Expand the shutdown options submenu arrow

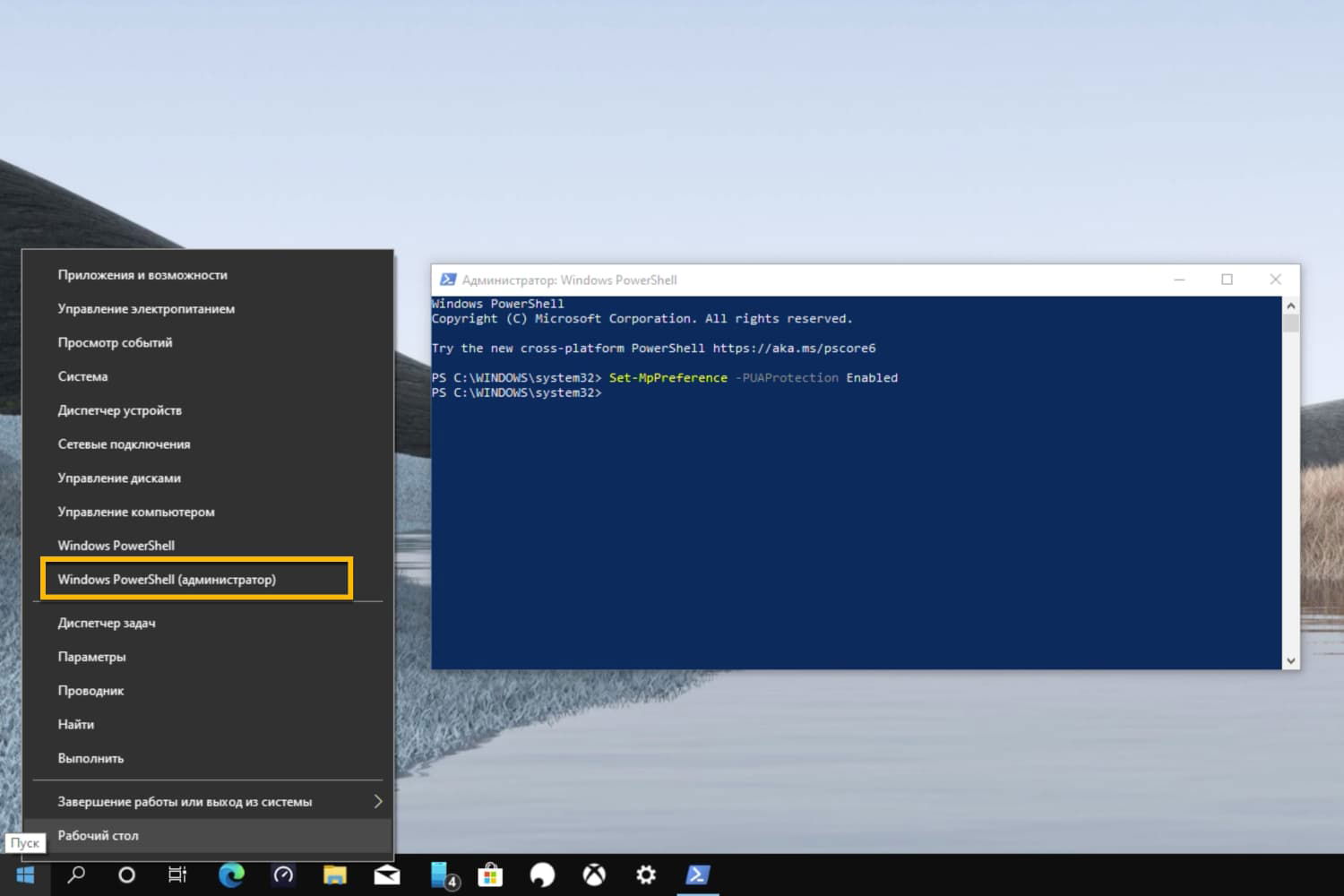point(378,801)
